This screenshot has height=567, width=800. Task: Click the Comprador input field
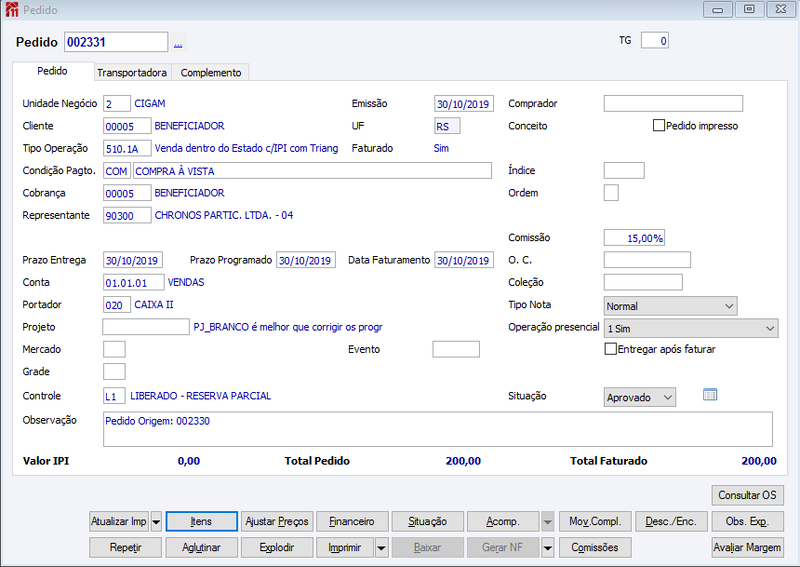tap(673, 104)
